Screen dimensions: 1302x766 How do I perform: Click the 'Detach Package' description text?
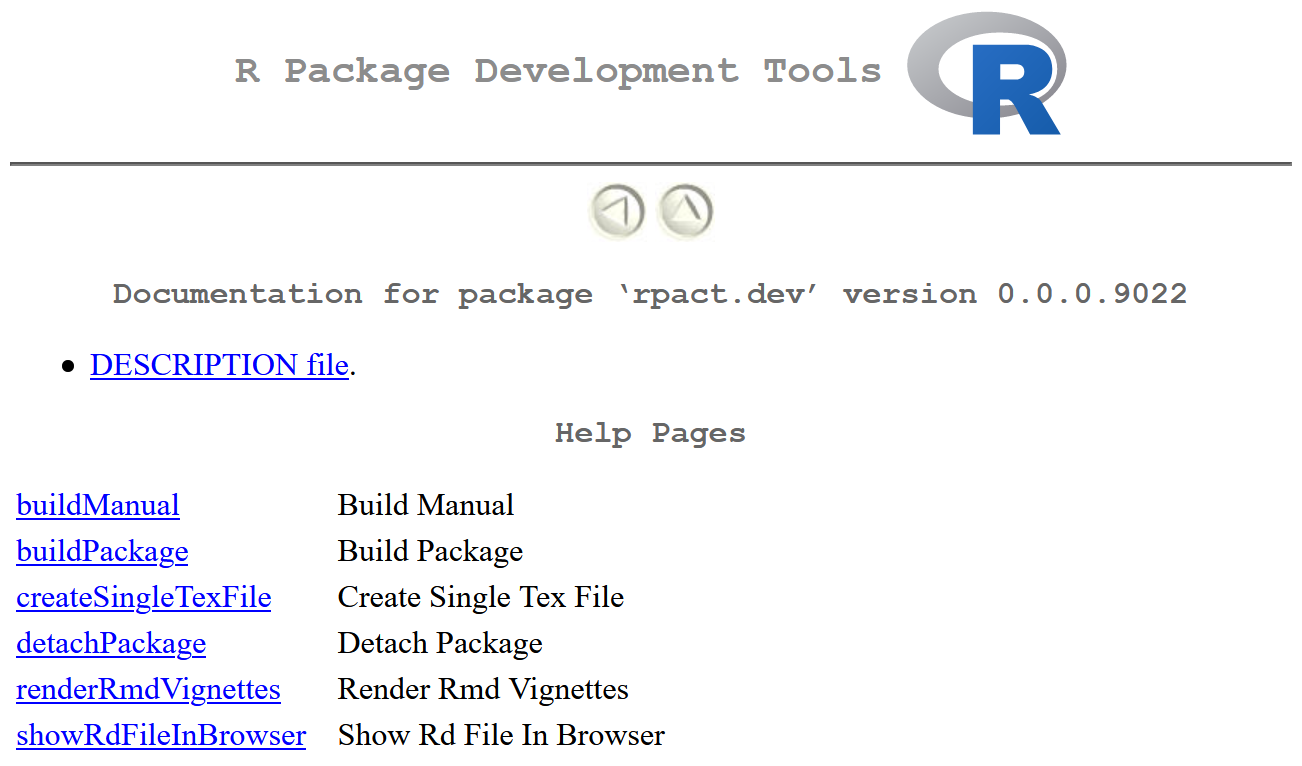click(x=440, y=643)
